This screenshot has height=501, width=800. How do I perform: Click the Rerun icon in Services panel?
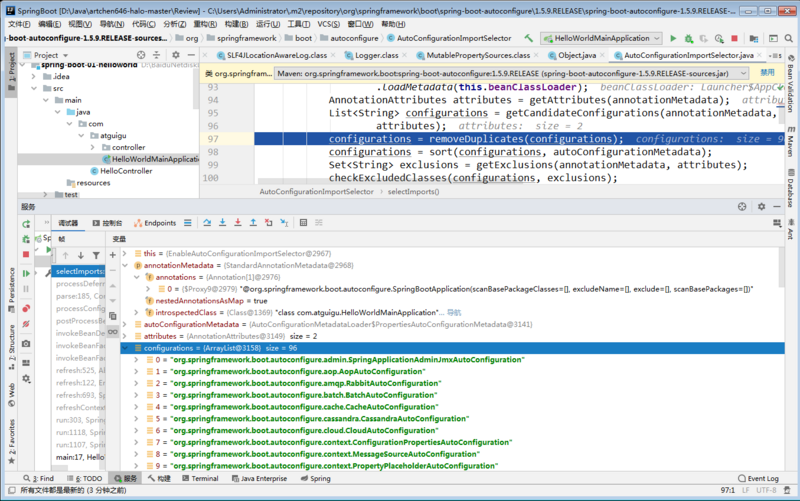pos(26,224)
